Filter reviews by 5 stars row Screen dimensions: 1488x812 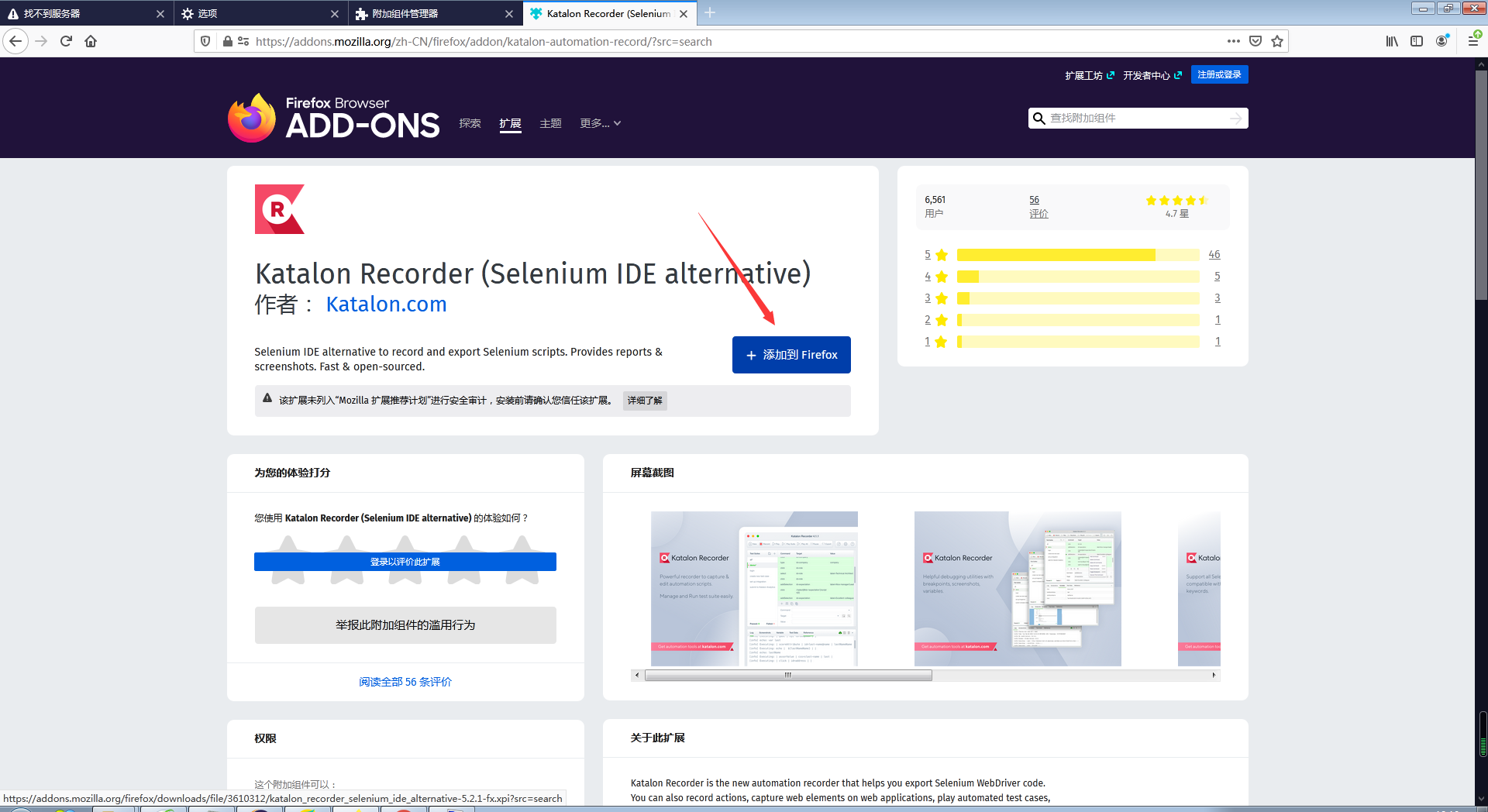tap(1072, 255)
